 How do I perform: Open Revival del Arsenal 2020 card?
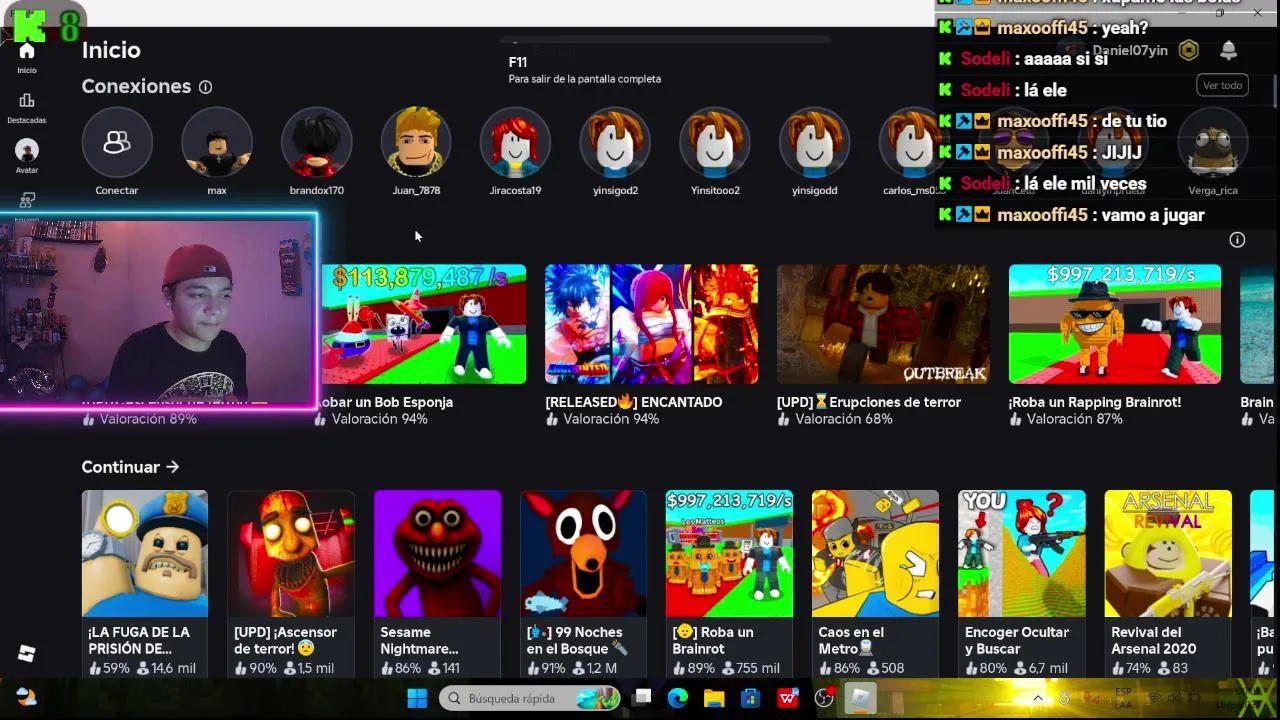point(1168,584)
